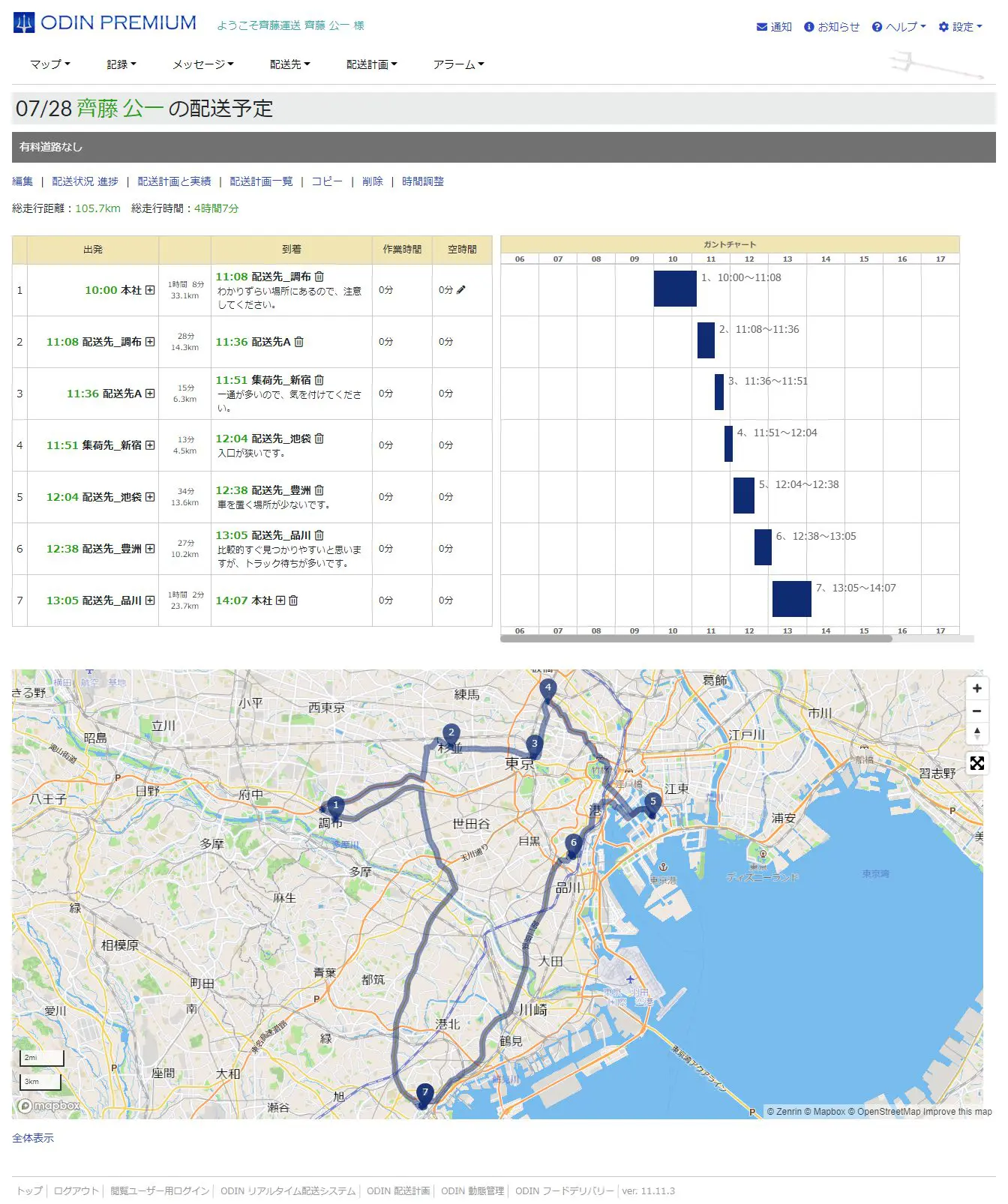Image resolution: width=1008 pixels, height=1204 pixels.
Task: Click the trash icon beside 配送先A arrival
Action: 299,342
